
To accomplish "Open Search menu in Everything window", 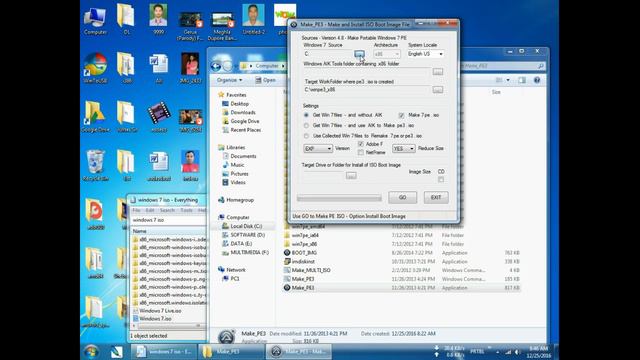I will click(167, 210).
